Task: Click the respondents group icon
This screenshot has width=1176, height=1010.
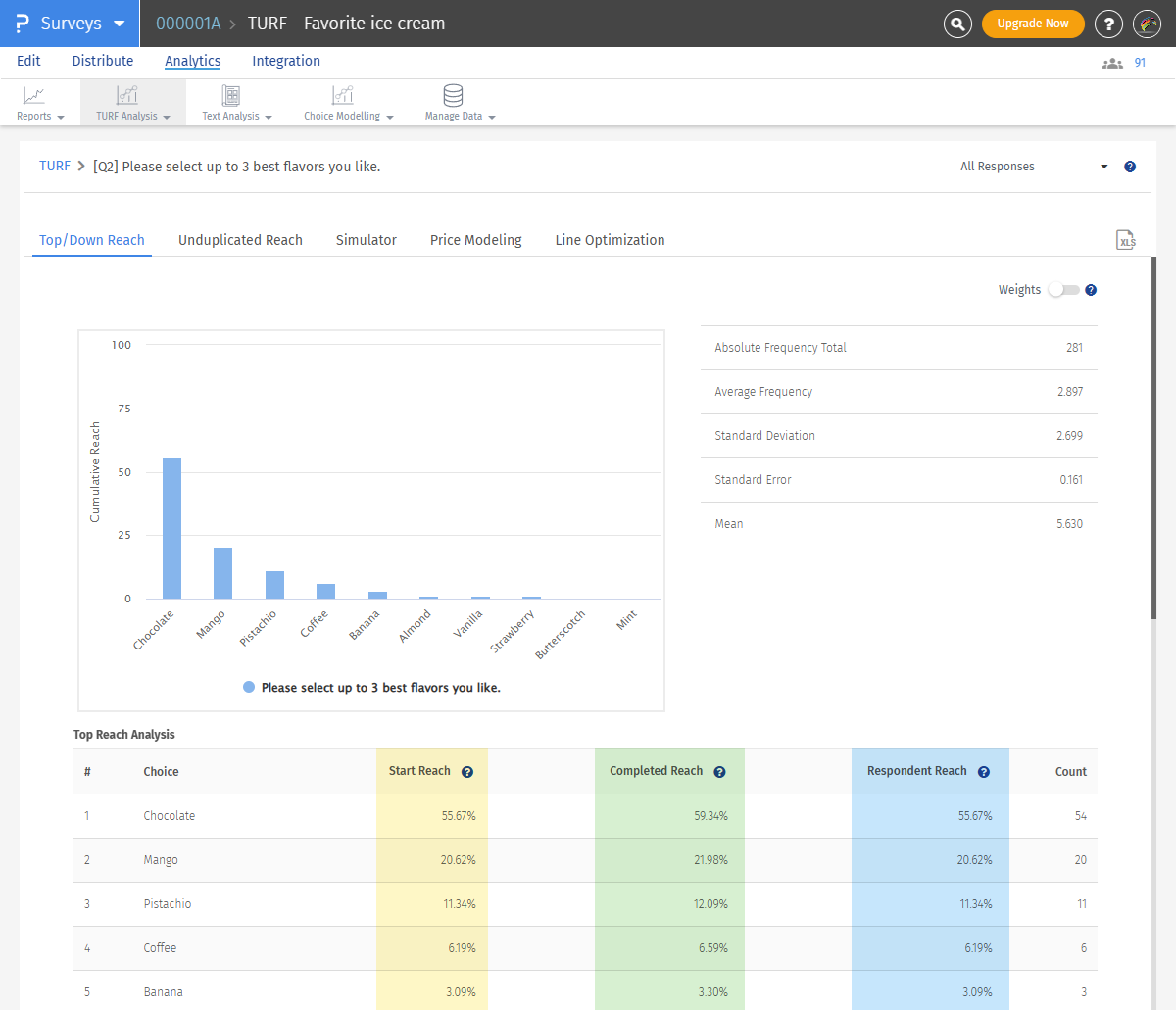Action: point(1112,63)
